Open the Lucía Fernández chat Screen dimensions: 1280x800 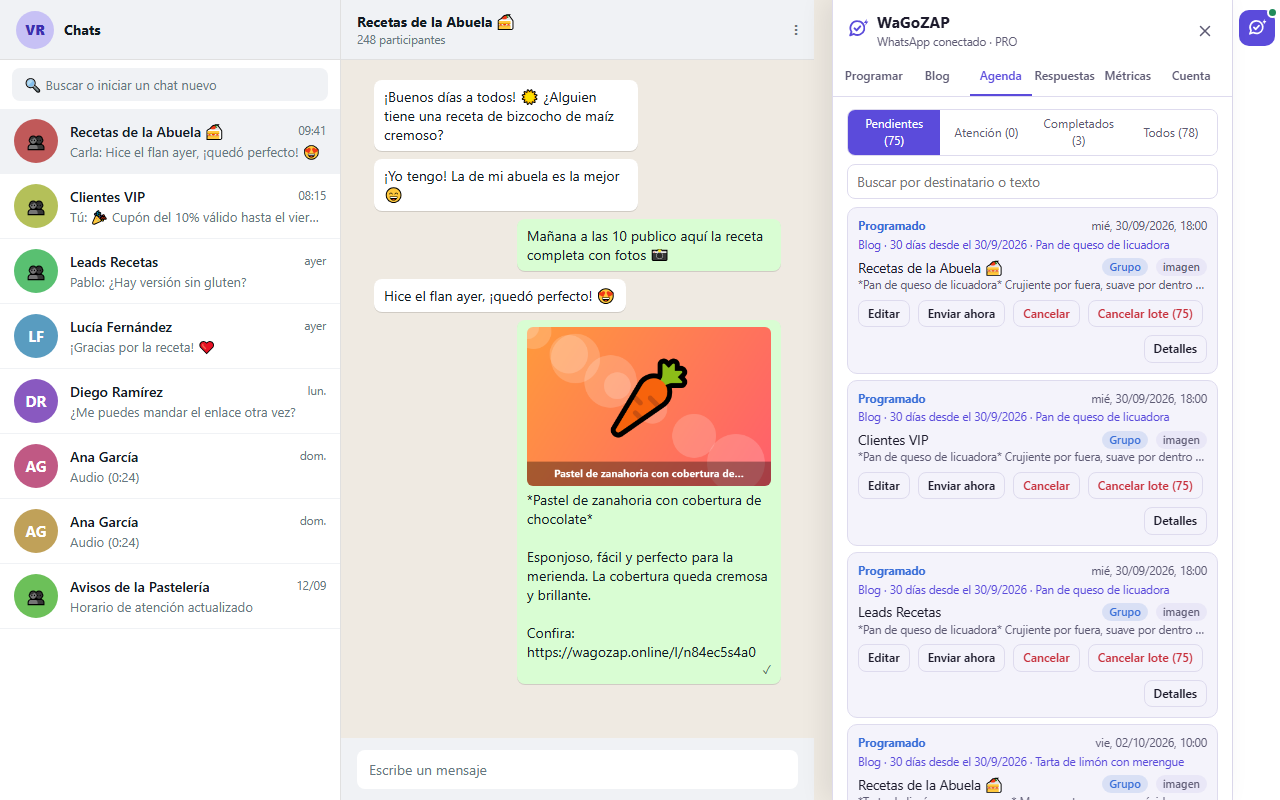tap(170, 336)
